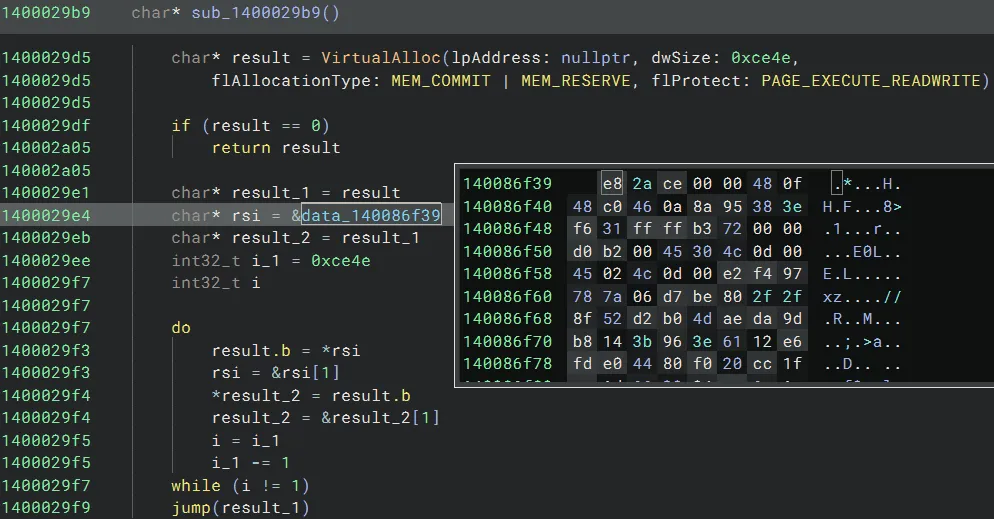The width and height of the screenshot is (994, 519).
Task: Click the jump(result_1) call
Action: [x=240, y=508]
